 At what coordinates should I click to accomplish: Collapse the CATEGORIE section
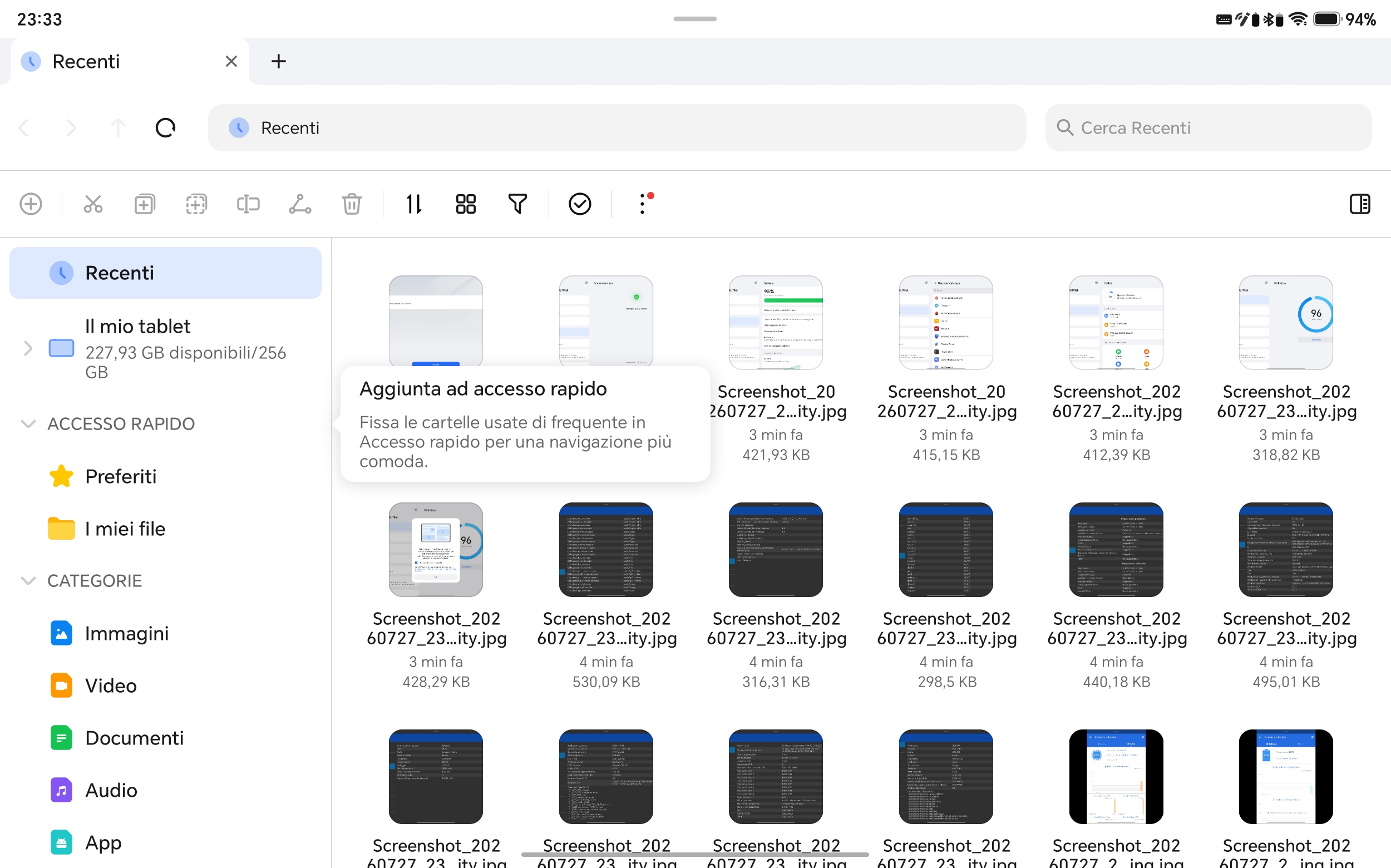[x=28, y=580]
